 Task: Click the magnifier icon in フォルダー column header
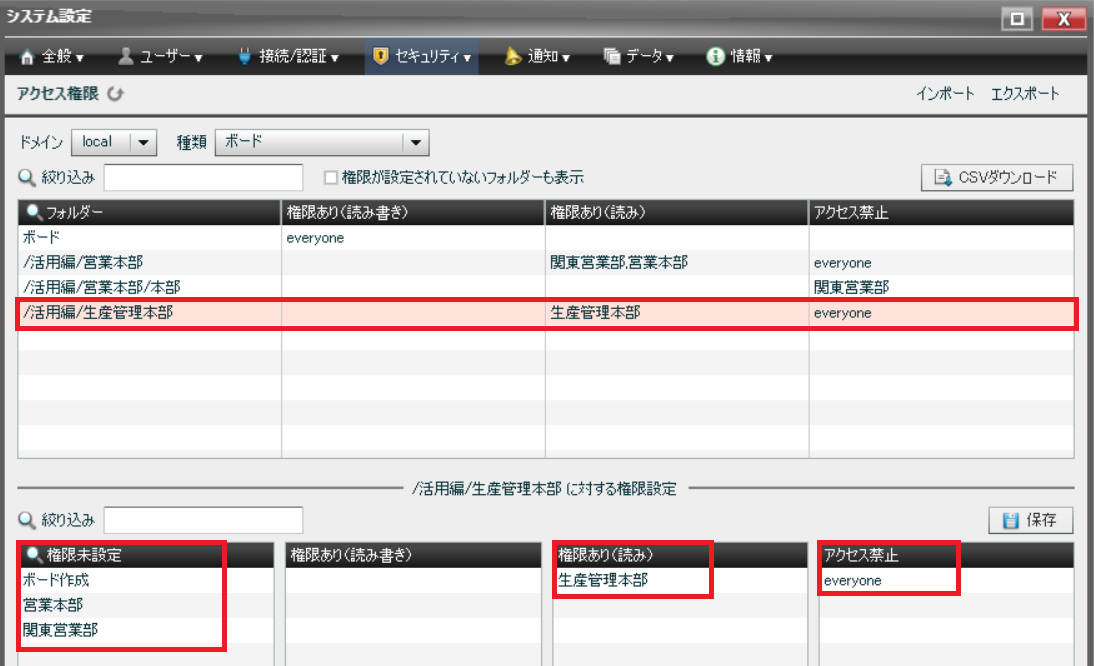tap(34, 212)
